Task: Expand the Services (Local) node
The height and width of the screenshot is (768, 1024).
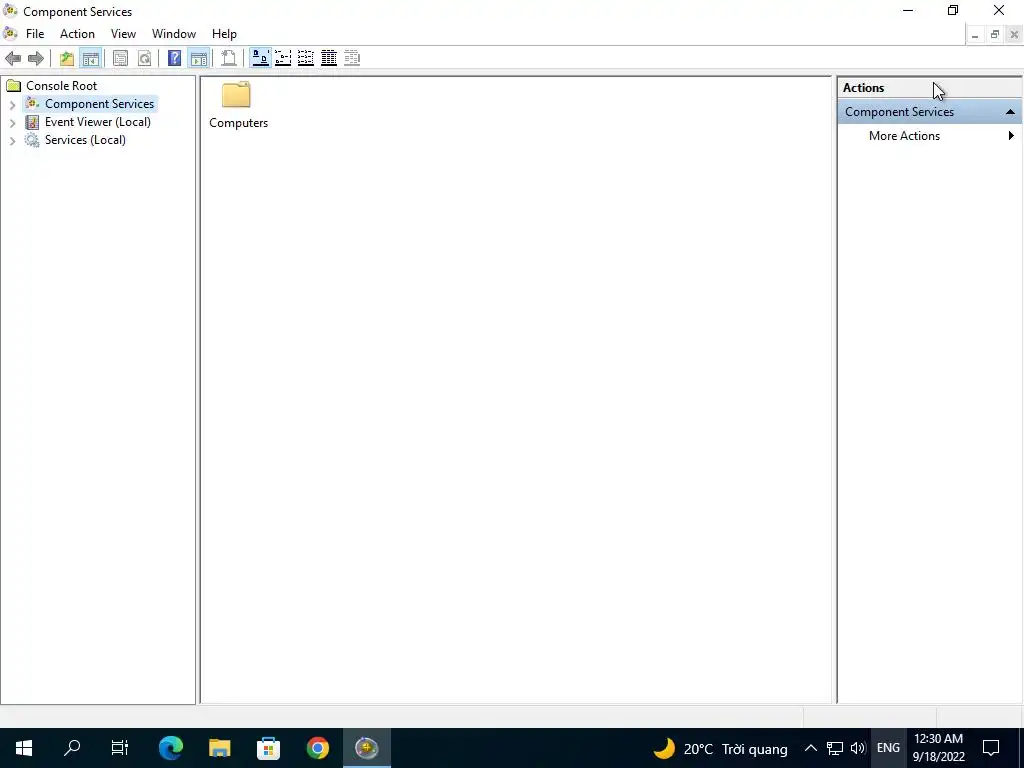Action: click(12, 140)
